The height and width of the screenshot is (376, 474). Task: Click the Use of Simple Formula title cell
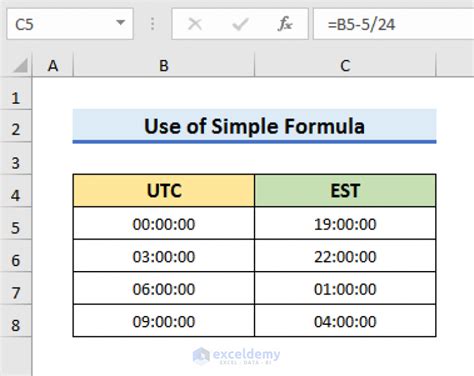coord(254,126)
